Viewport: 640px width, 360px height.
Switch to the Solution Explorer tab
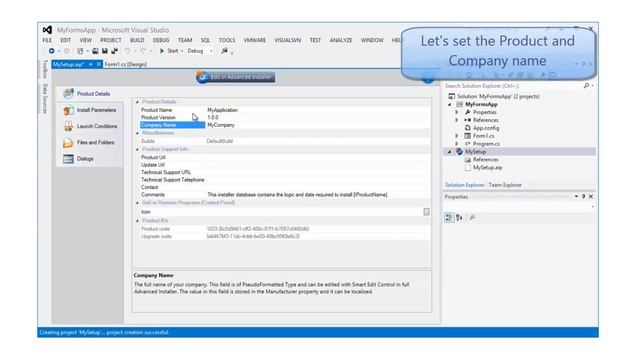[464, 185]
